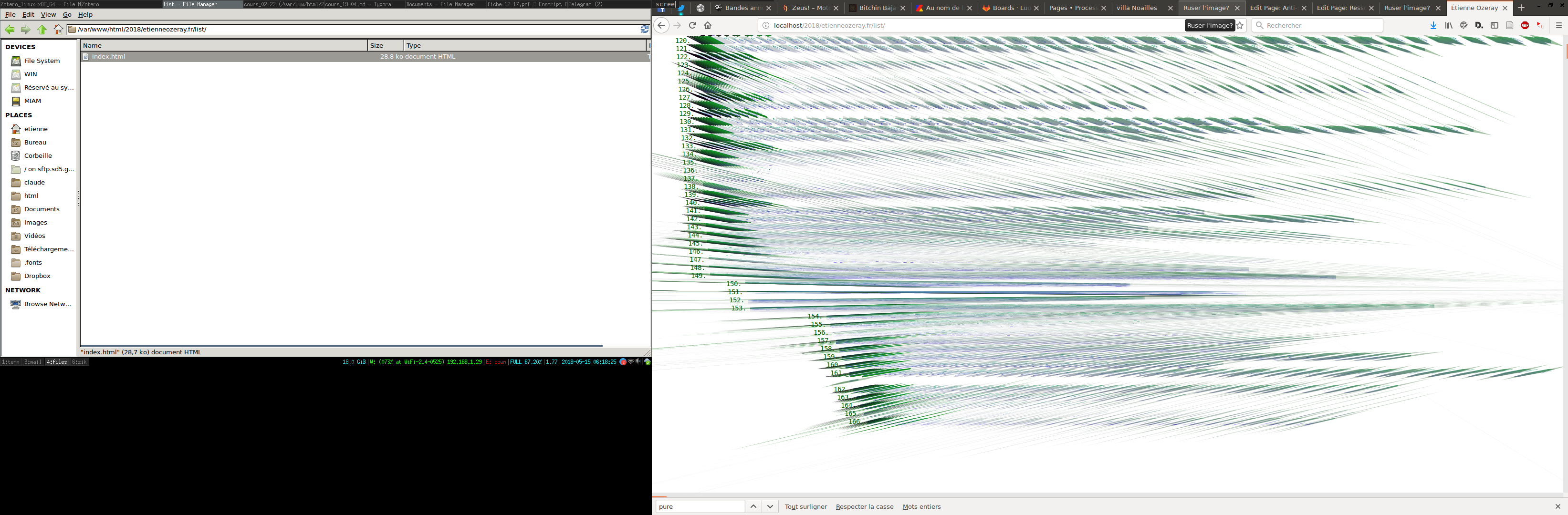Click the file manager parent folder arrow
1568x515 pixels.
pos(42,29)
